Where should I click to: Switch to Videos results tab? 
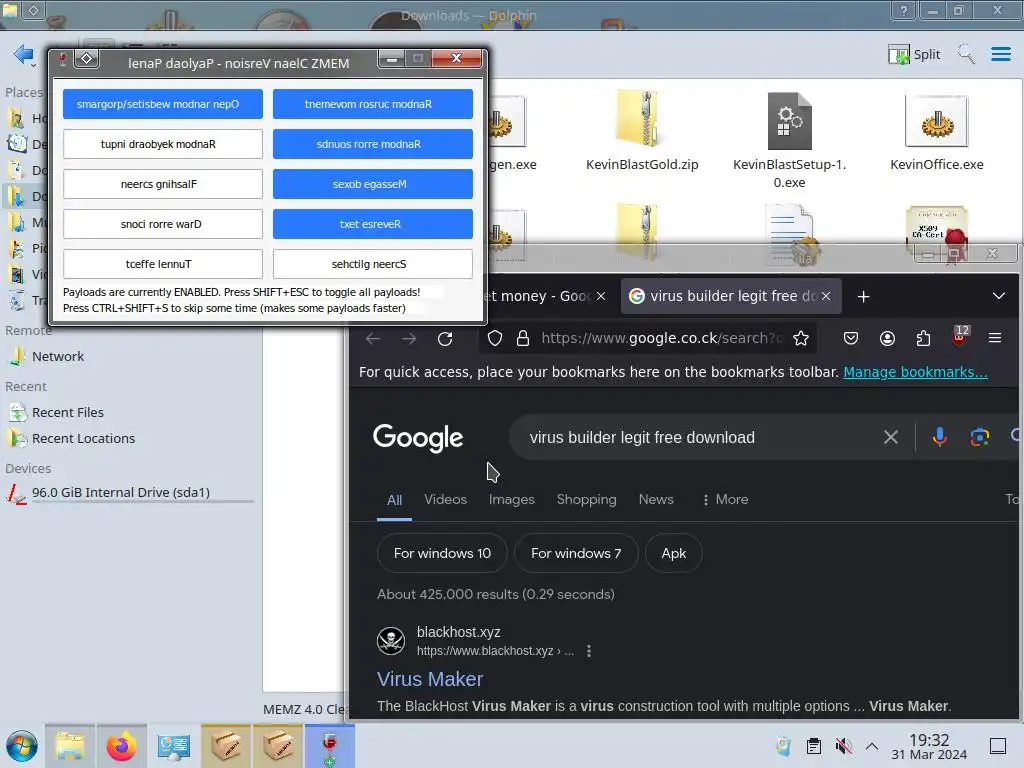point(445,500)
